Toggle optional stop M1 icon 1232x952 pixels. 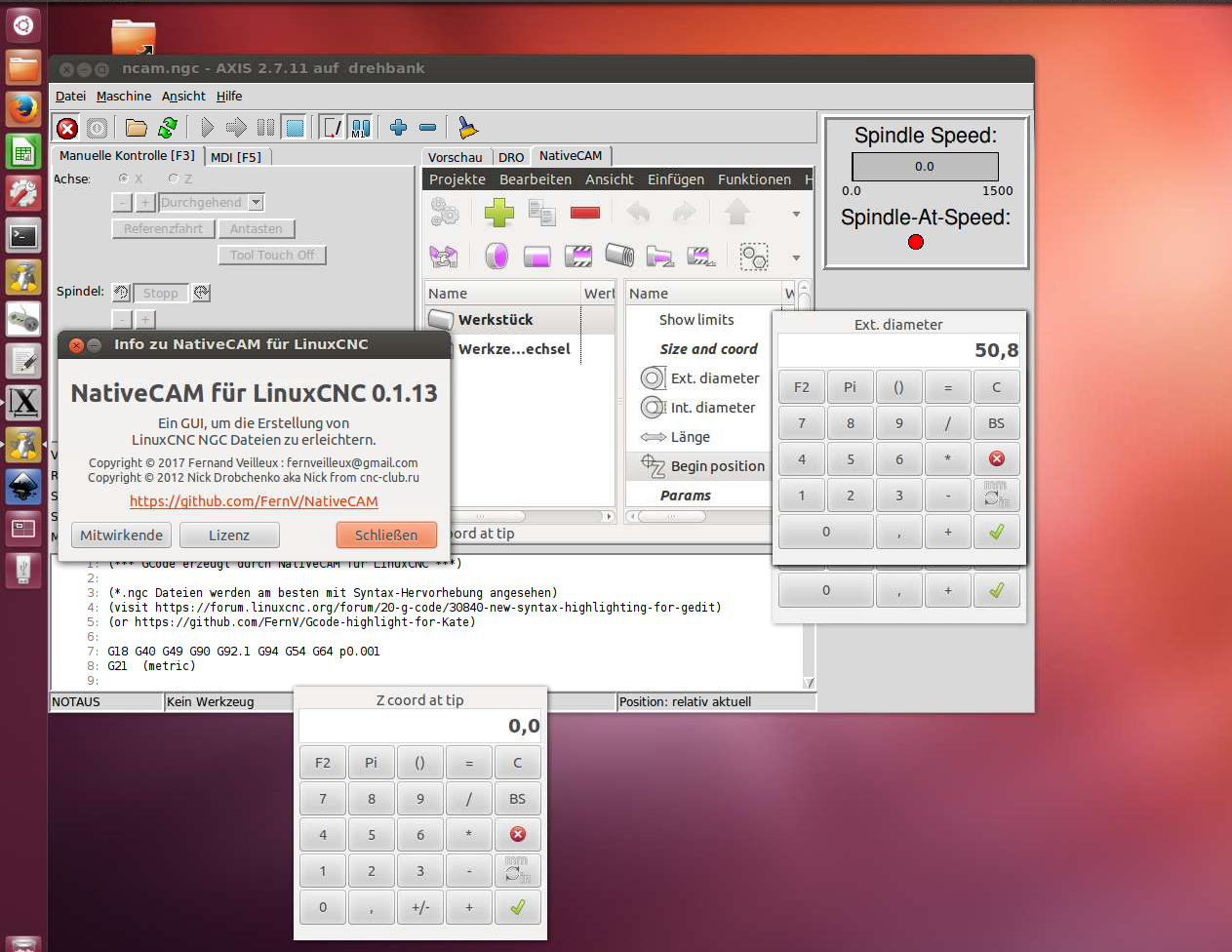(361, 128)
